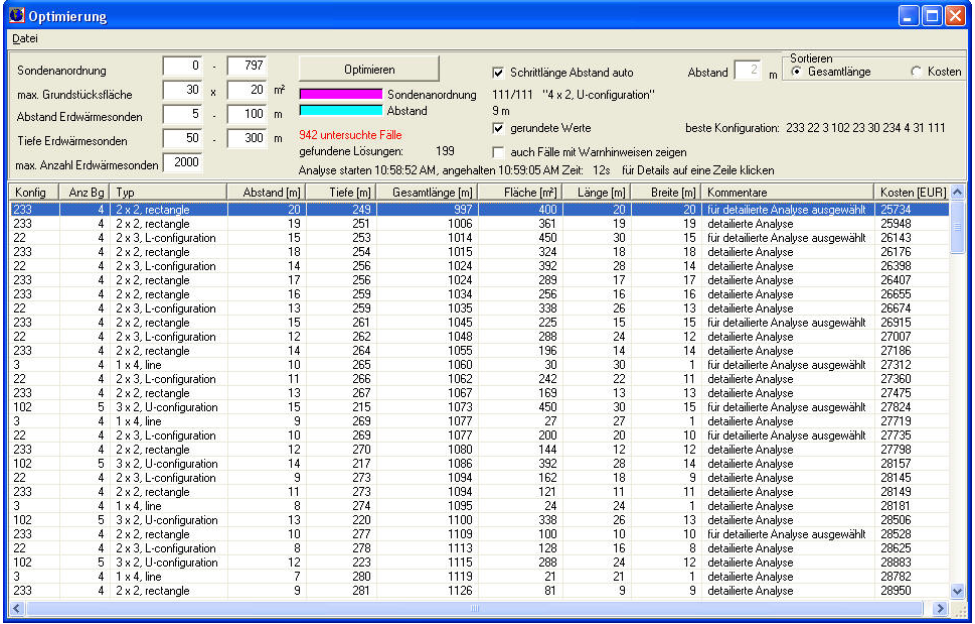Click the Sondenanordnung maximum field showing 797
This screenshot has height=624, width=975.
pyautogui.click(x=245, y=66)
